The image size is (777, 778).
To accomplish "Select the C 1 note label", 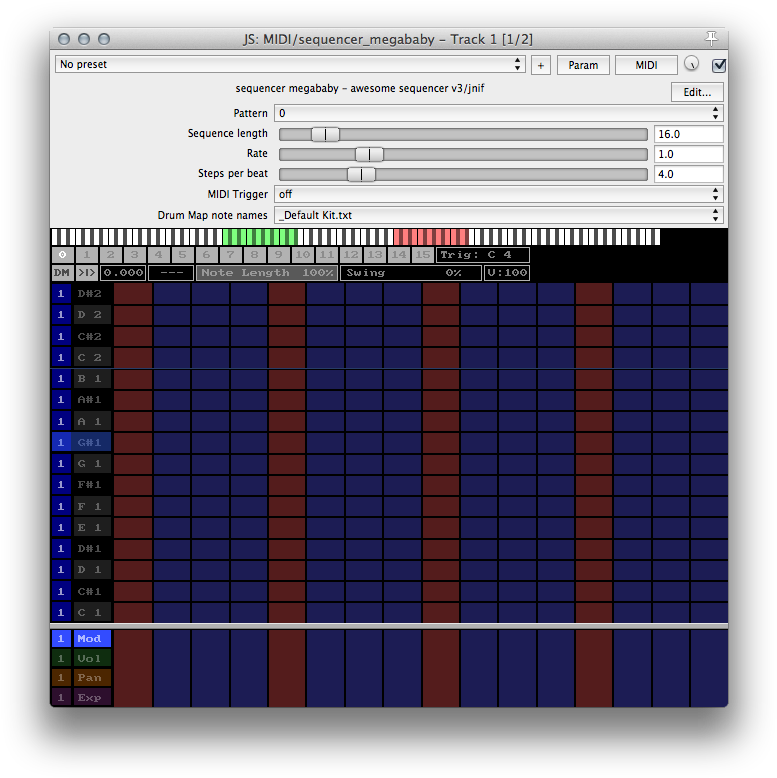I will coord(92,612).
